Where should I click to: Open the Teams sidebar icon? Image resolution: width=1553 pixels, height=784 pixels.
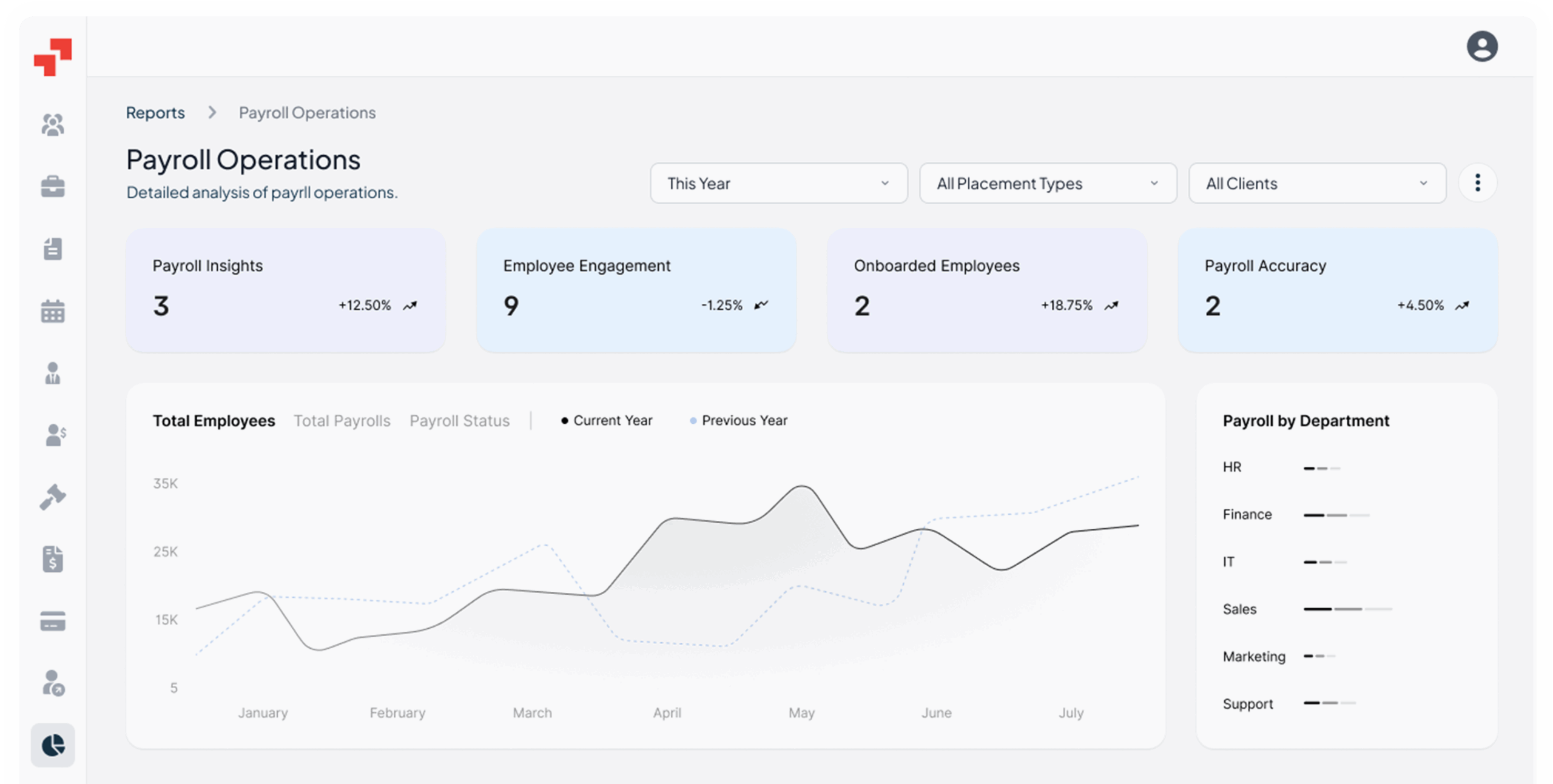(52, 124)
